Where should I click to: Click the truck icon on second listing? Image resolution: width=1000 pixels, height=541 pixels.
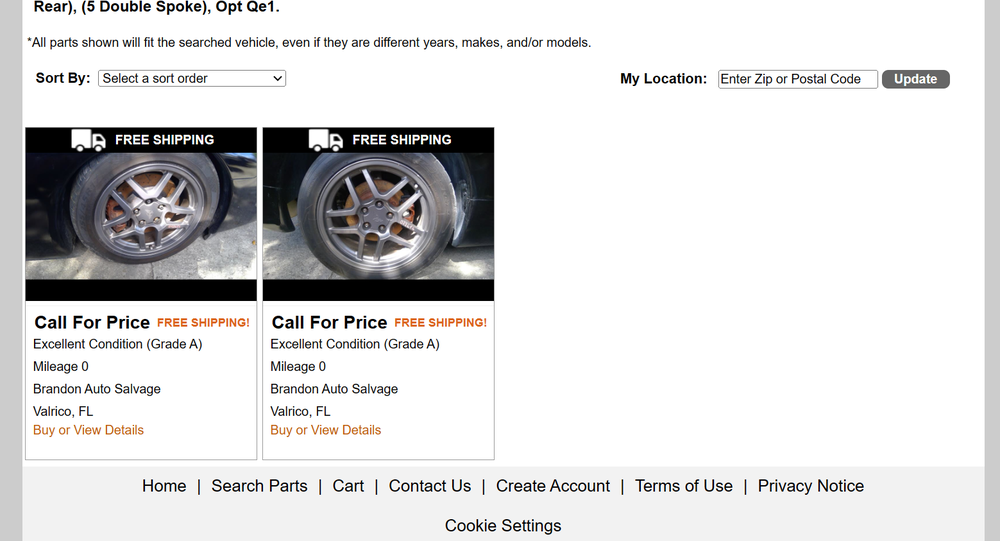point(326,140)
